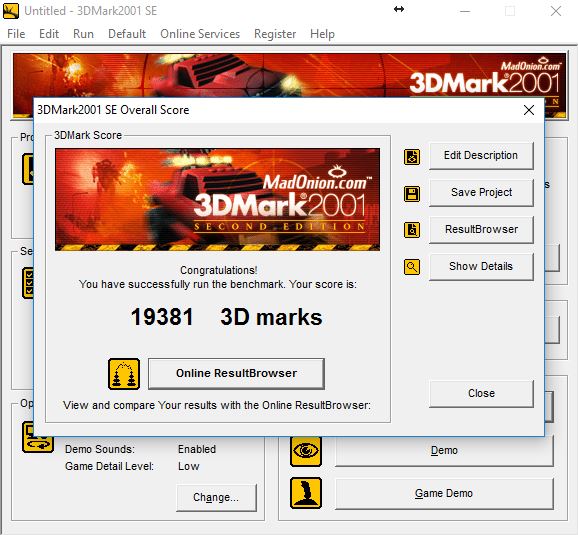
Task: Close the Overall Score dialog with X
Action: click(529, 110)
